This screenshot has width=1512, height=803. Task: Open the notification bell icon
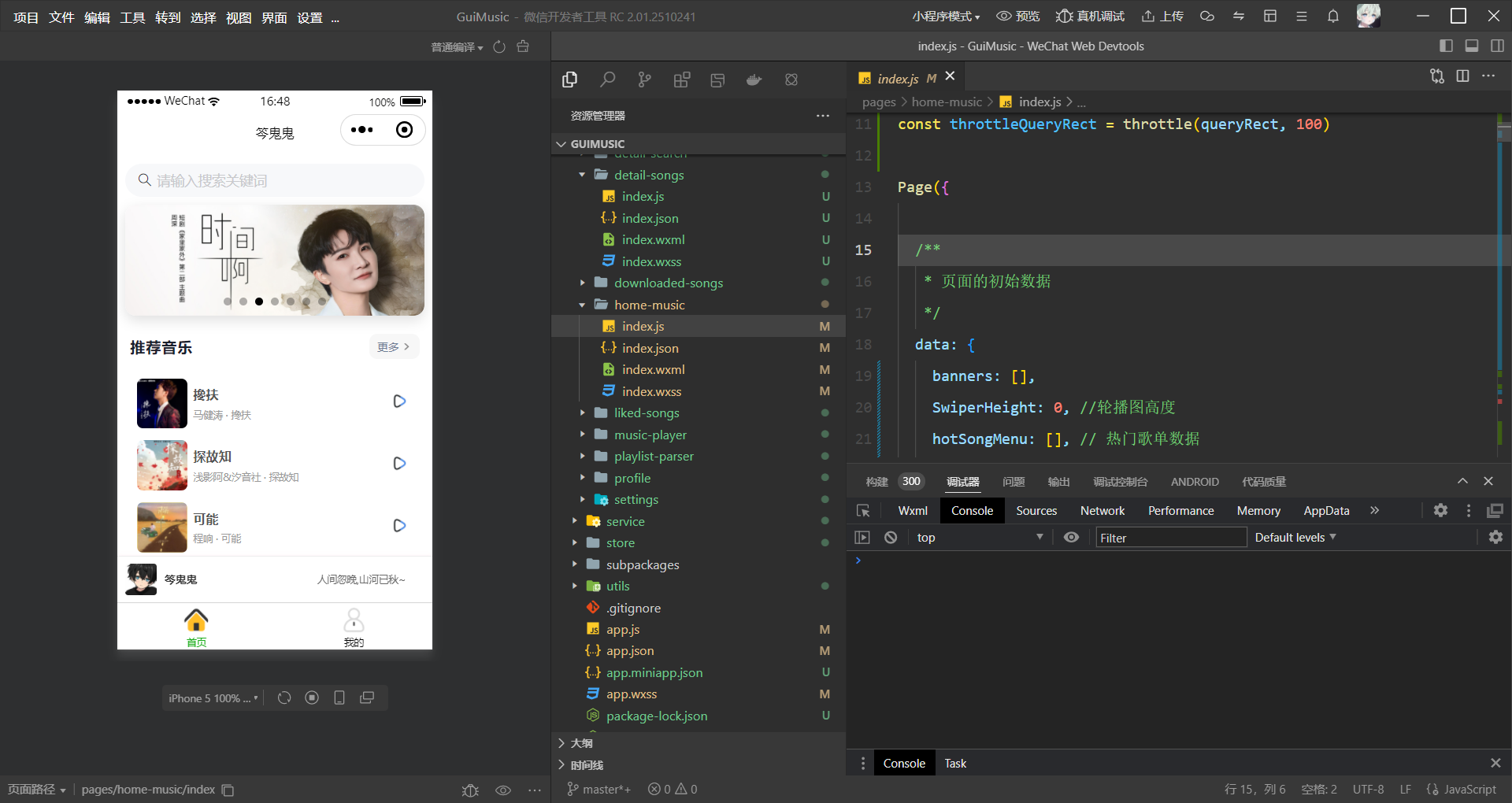click(x=1332, y=17)
